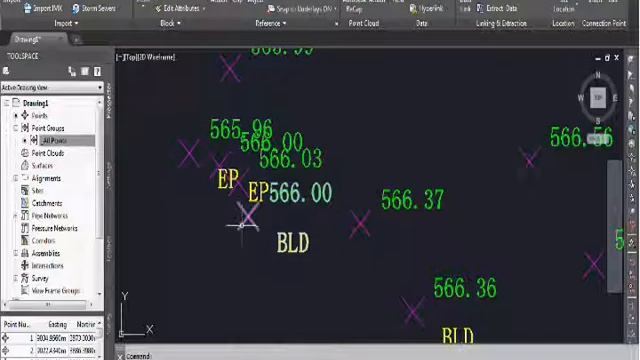
Task: Expand the Assemblies tree node
Action: 16,253
